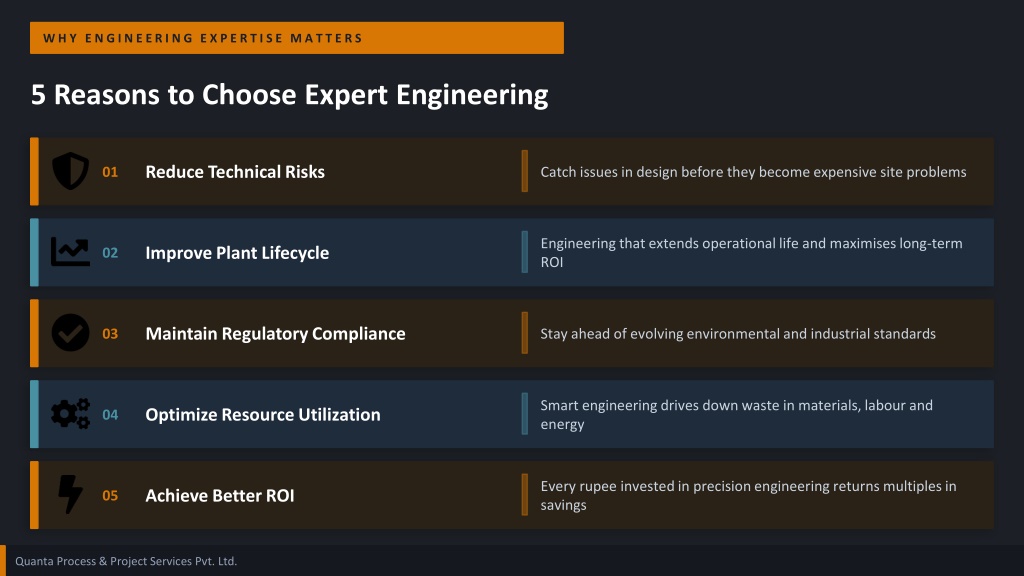Select the 5 Reasons to Choose Expert Engineering title

tap(289, 95)
